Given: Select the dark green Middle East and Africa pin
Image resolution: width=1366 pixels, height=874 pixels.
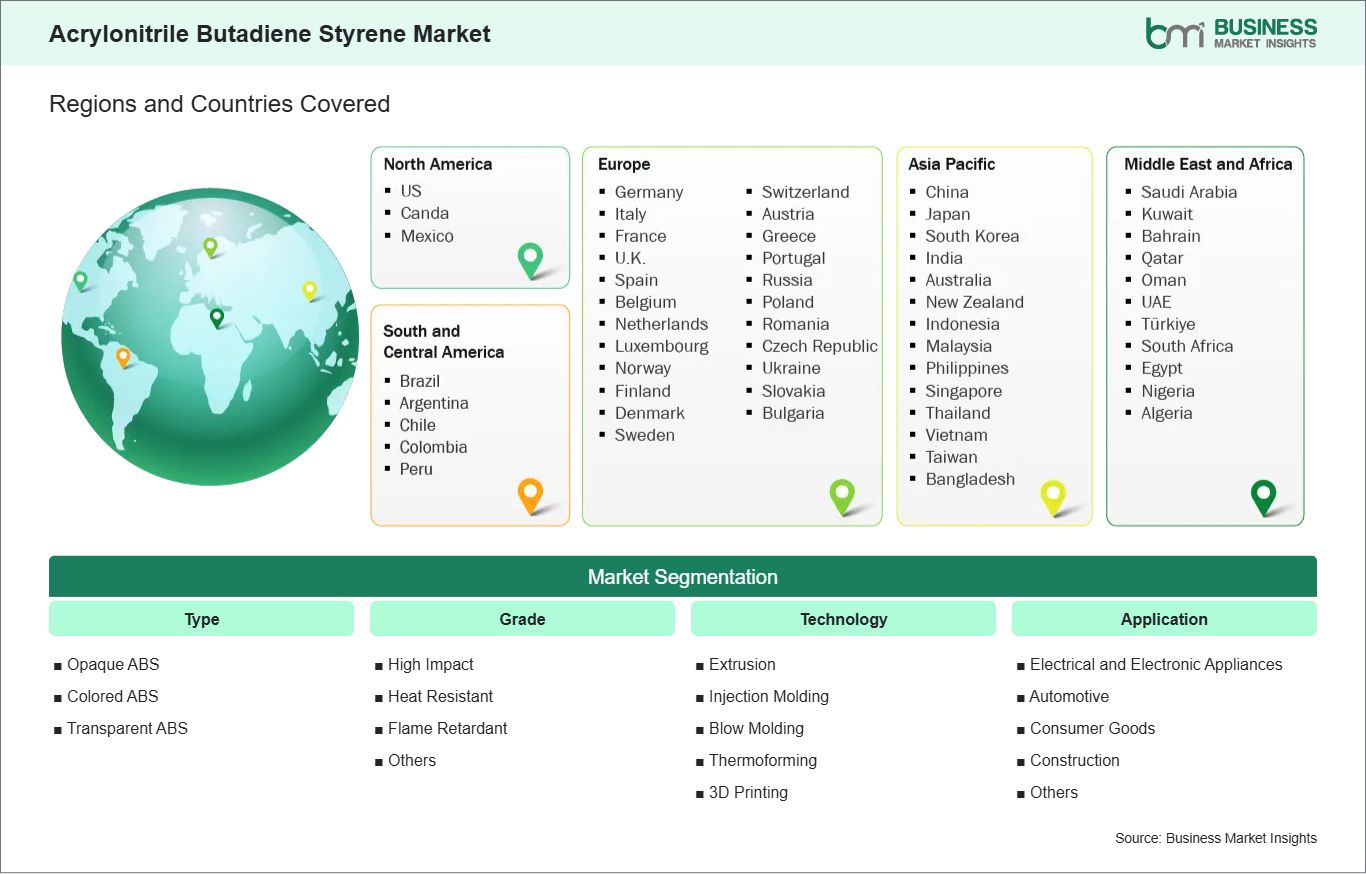Looking at the screenshot, I should tap(1264, 497).
